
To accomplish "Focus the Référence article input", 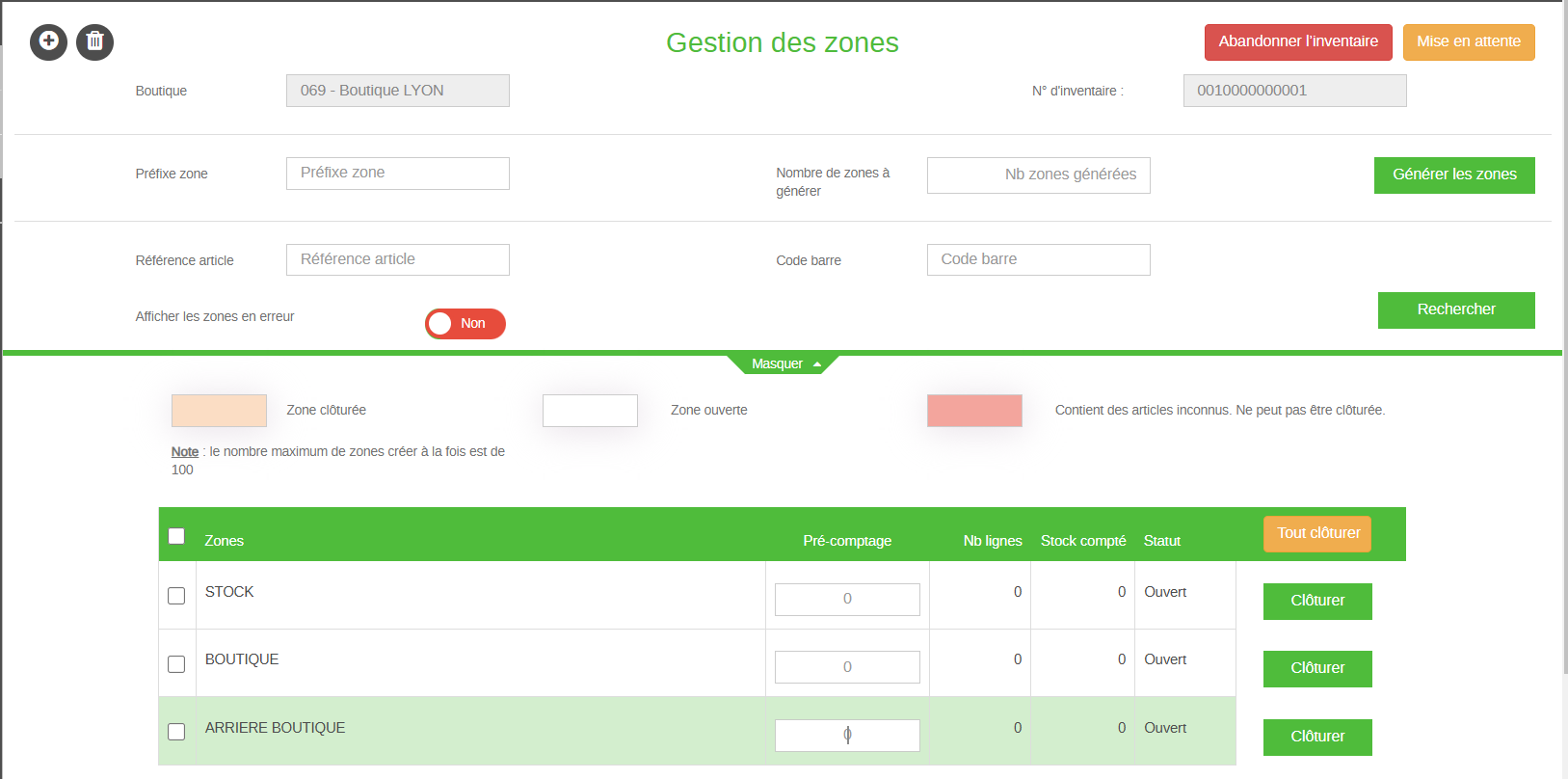I will [398, 260].
